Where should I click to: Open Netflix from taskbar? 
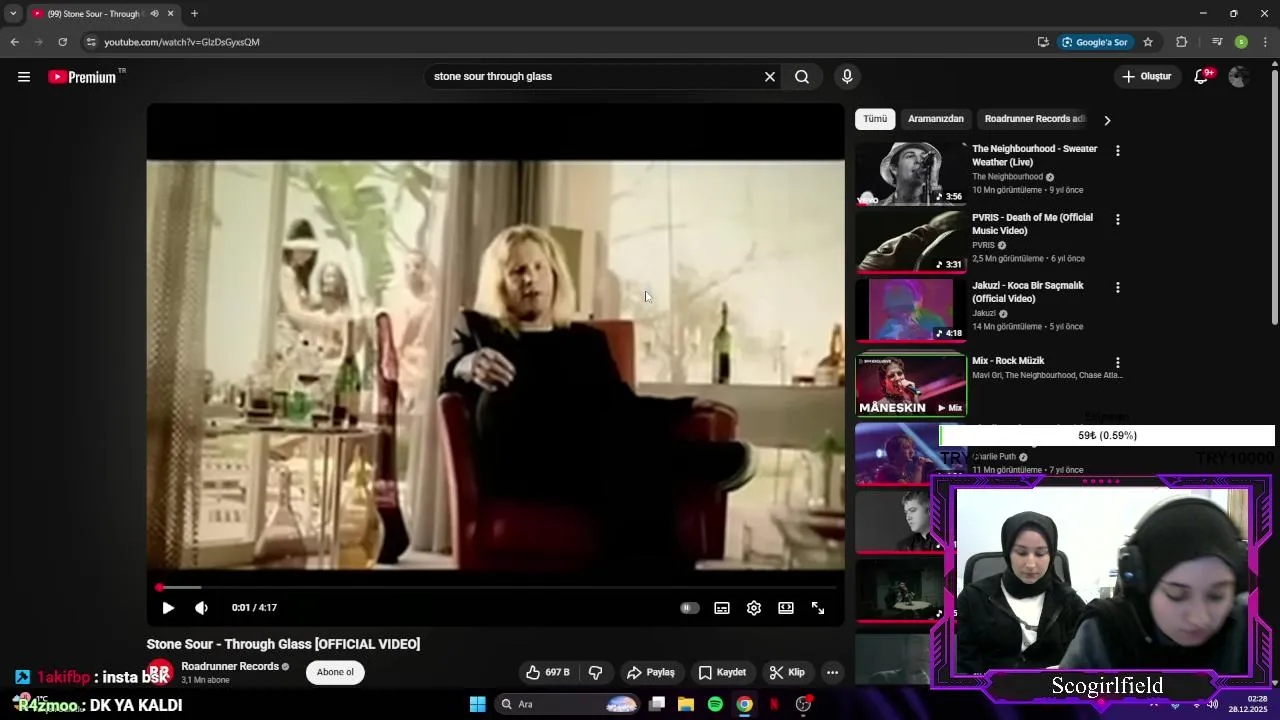pyautogui.click(x=774, y=704)
